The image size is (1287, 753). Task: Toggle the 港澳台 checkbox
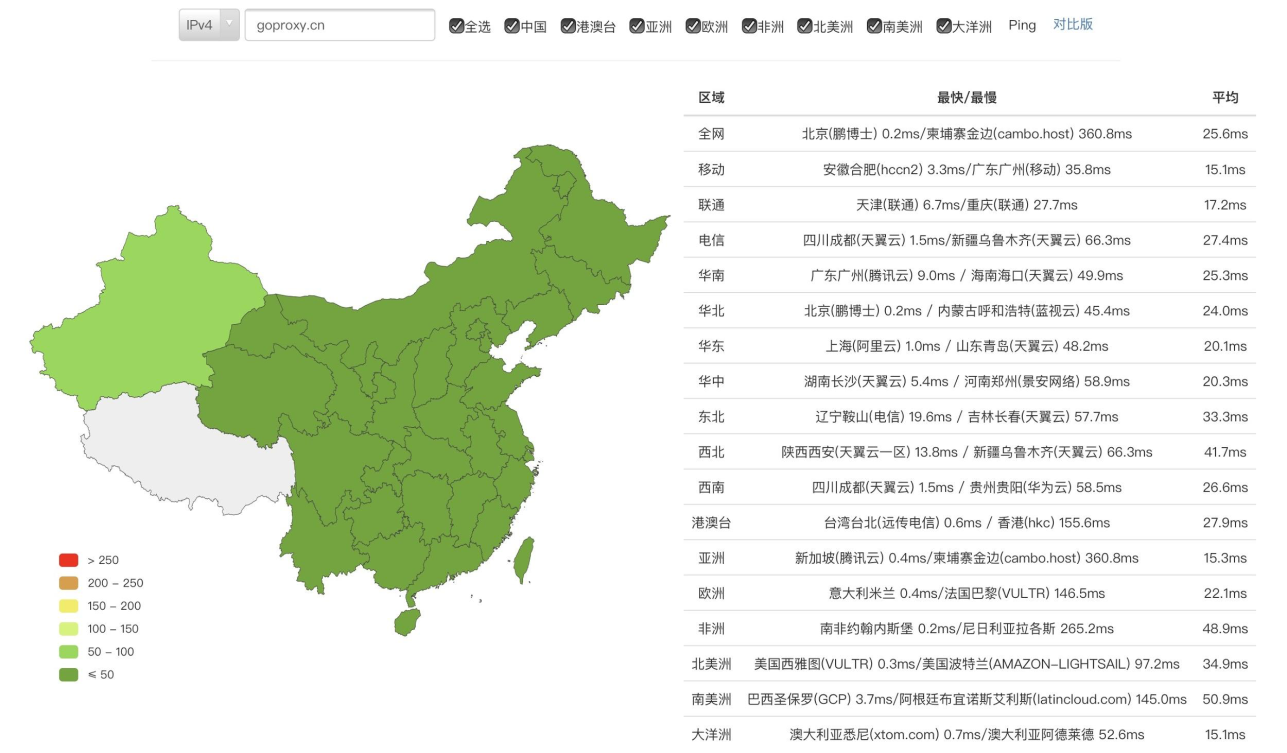(x=568, y=26)
